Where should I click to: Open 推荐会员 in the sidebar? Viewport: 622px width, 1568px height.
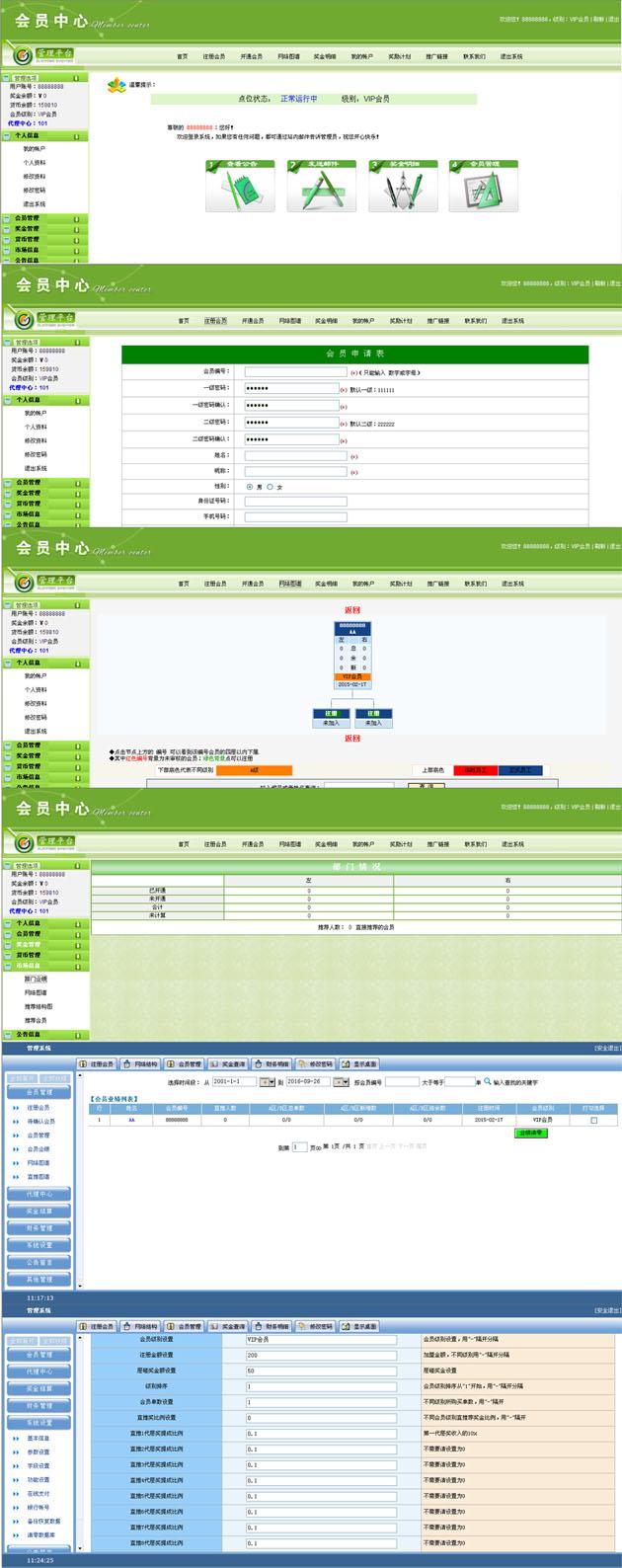pyautogui.click(x=36, y=1020)
